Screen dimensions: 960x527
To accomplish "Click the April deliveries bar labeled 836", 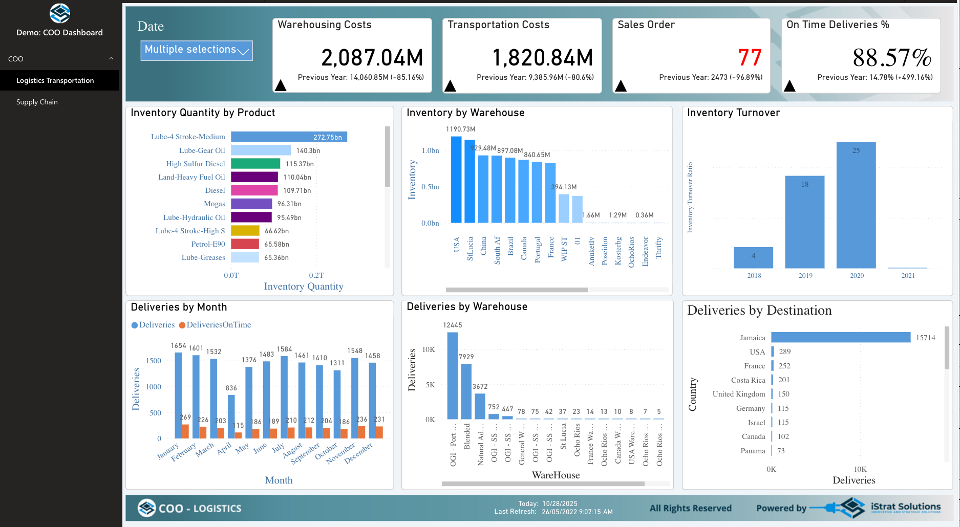I will coord(231,417).
